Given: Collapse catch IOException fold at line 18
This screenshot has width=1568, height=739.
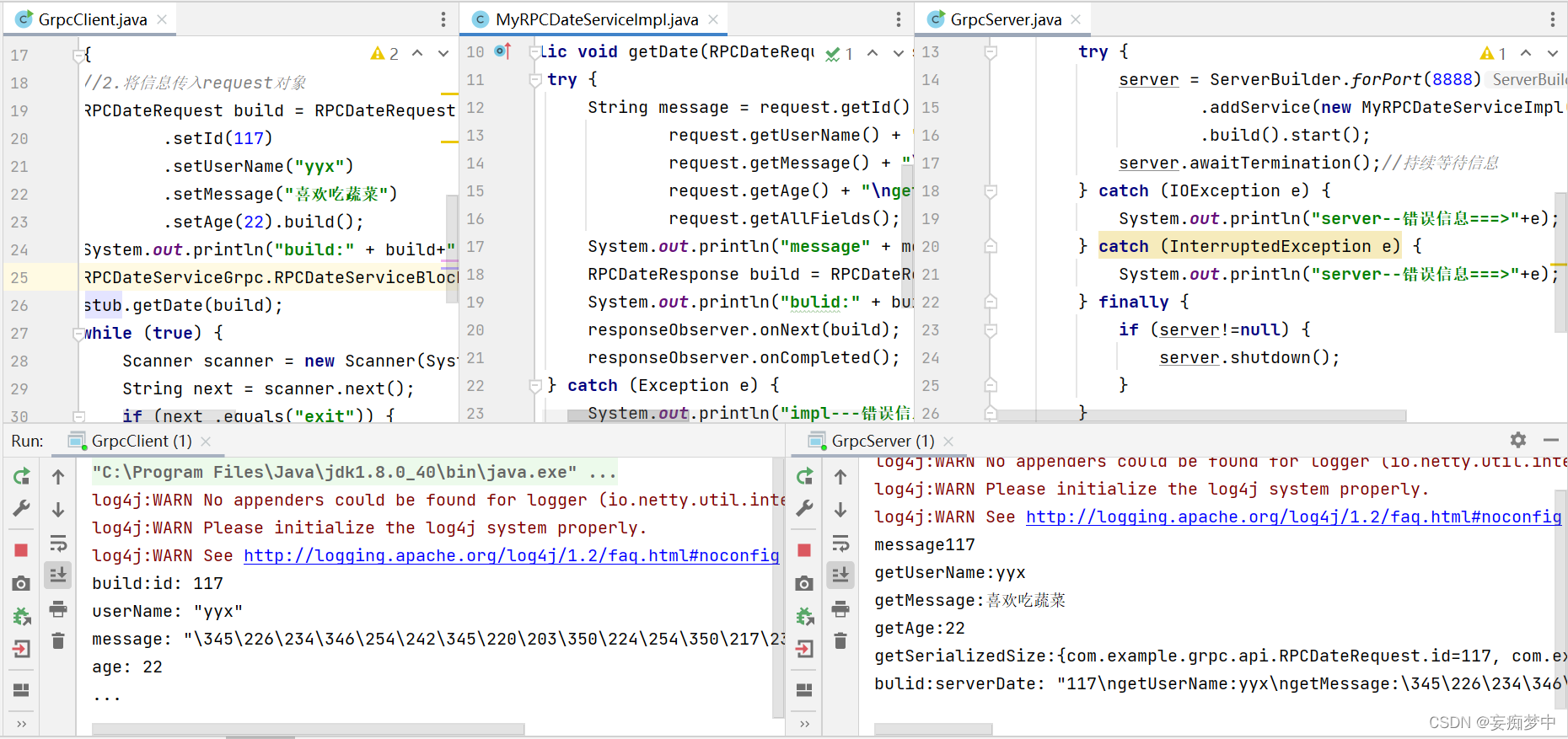Looking at the screenshot, I should tap(991, 191).
